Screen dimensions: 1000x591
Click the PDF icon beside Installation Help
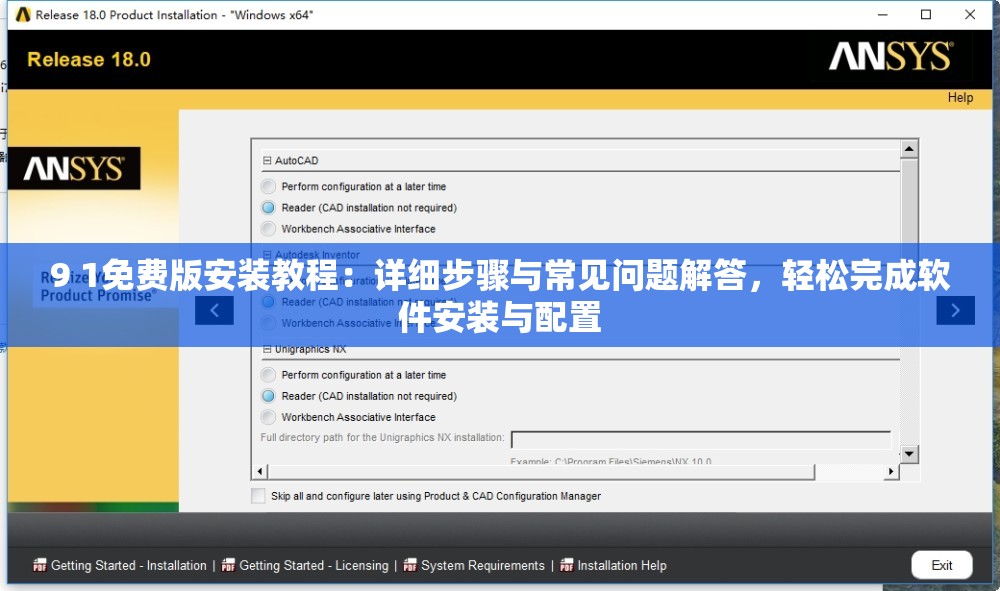click(567, 565)
